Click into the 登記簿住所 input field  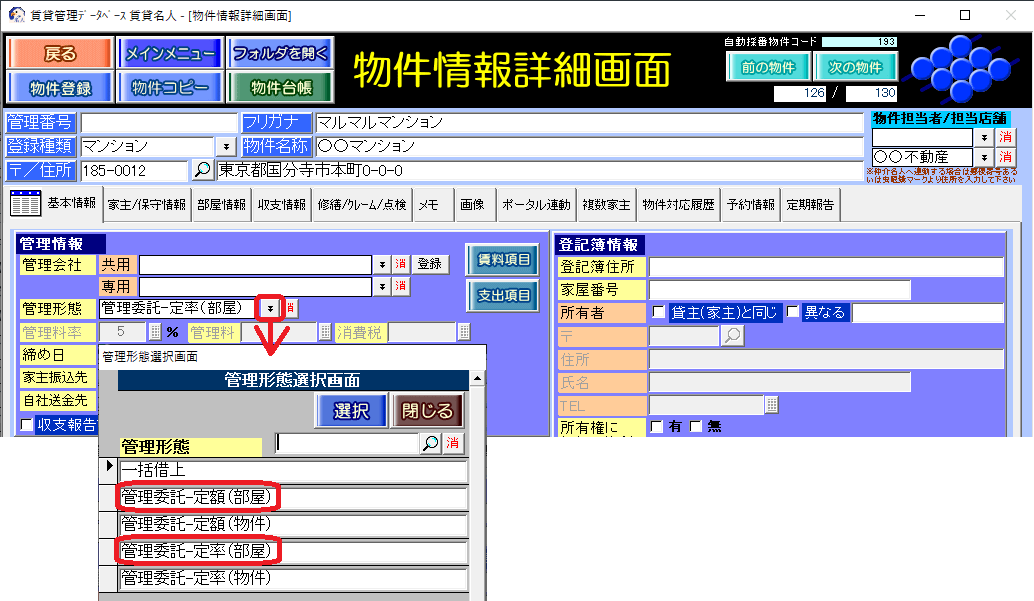(x=825, y=267)
